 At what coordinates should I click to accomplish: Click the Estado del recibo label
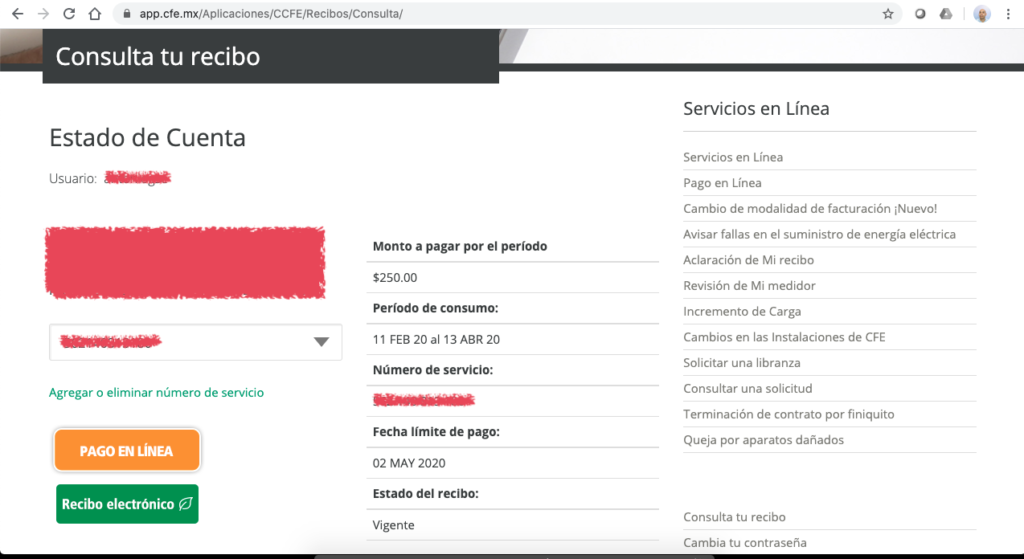[x=425, y=494]
